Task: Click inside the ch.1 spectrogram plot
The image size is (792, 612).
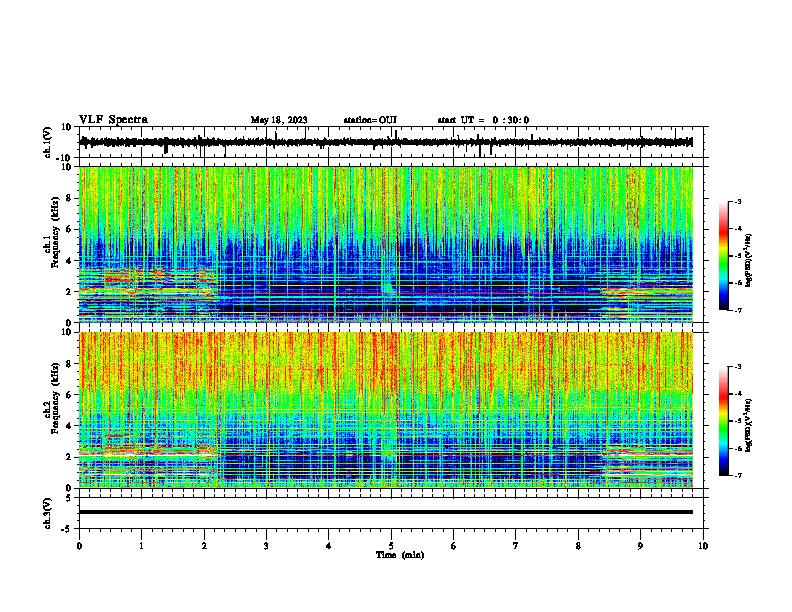Action: (x=386, y=244)
